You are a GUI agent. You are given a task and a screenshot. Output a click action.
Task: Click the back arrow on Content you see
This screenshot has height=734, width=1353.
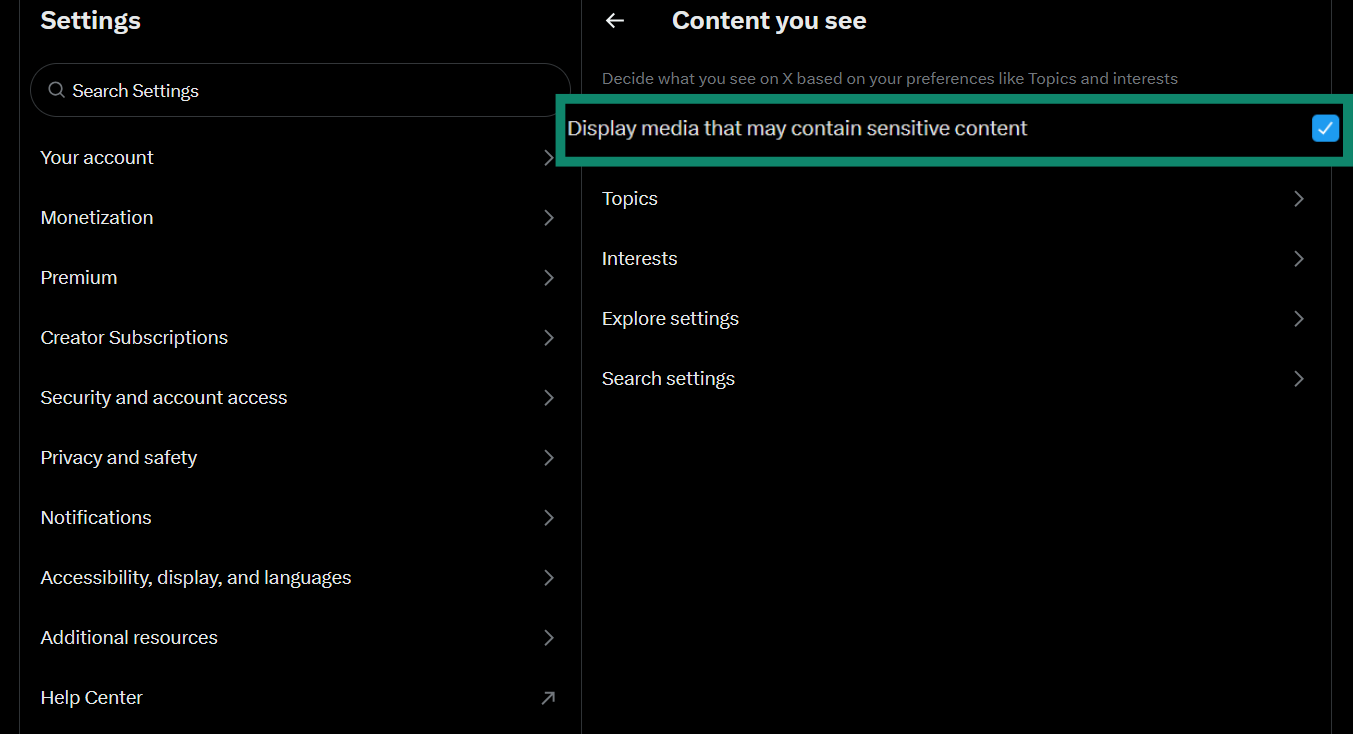point(614,20)
